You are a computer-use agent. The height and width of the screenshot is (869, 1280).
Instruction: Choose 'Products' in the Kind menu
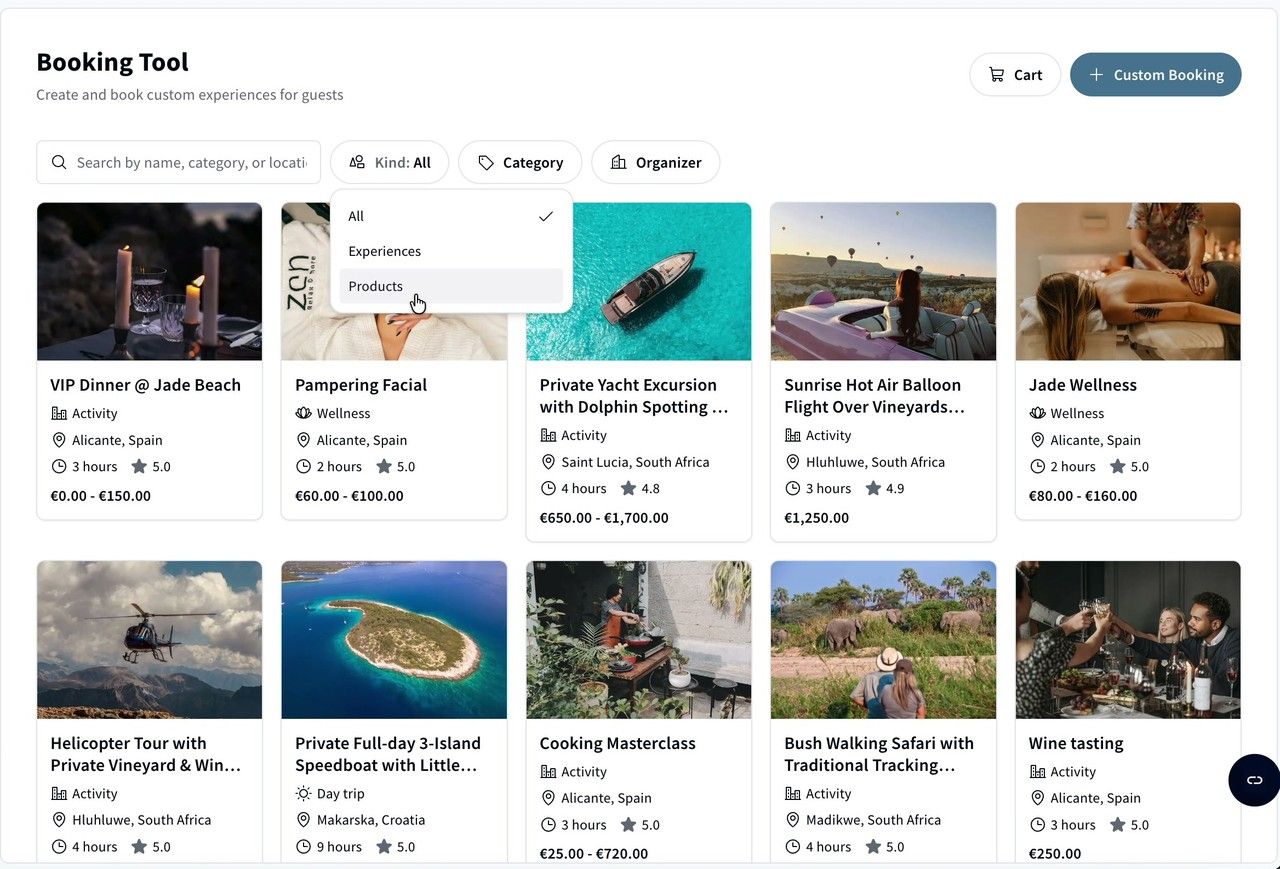[x=451, y=286]
